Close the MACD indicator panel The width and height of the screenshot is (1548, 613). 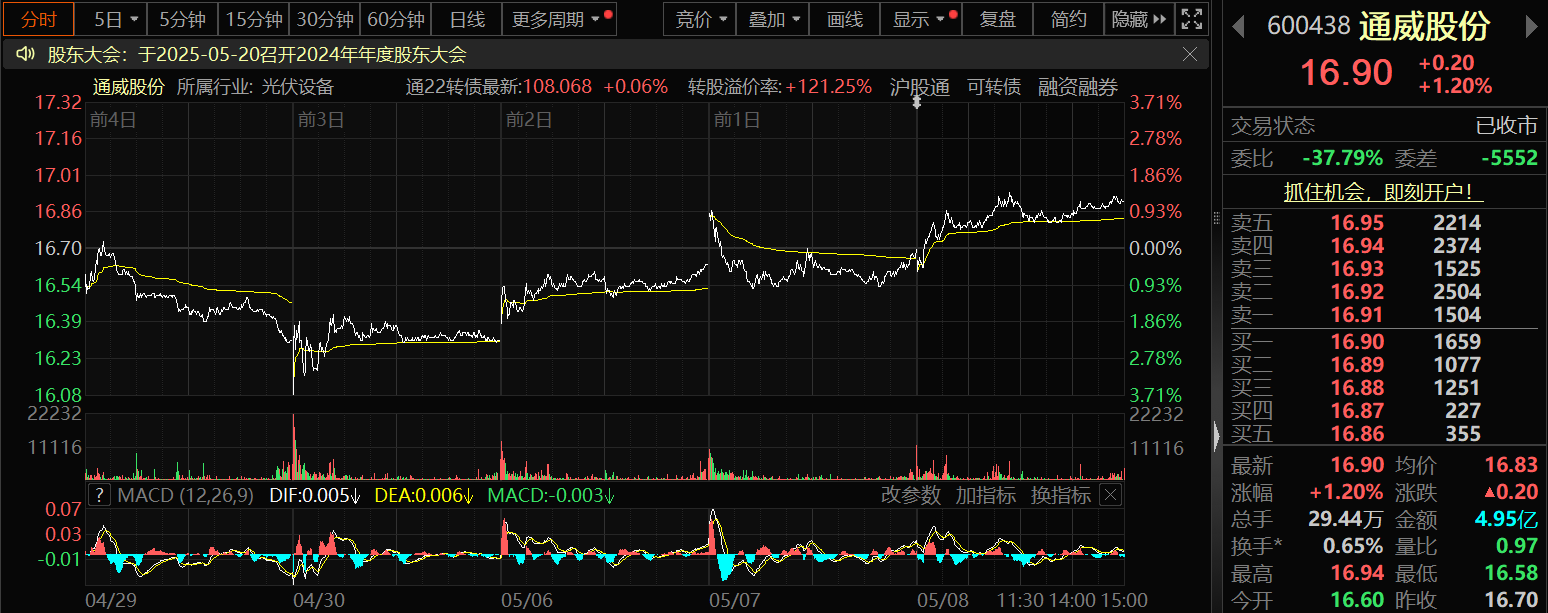[x=1111, y=495]
